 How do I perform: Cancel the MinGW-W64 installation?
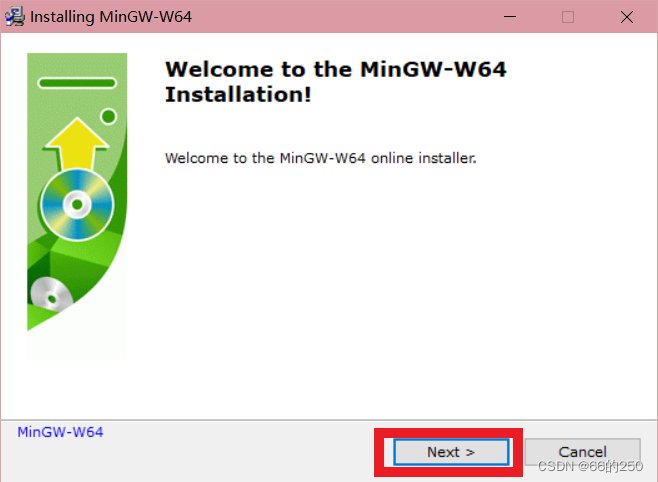click(x=582, y=452)
